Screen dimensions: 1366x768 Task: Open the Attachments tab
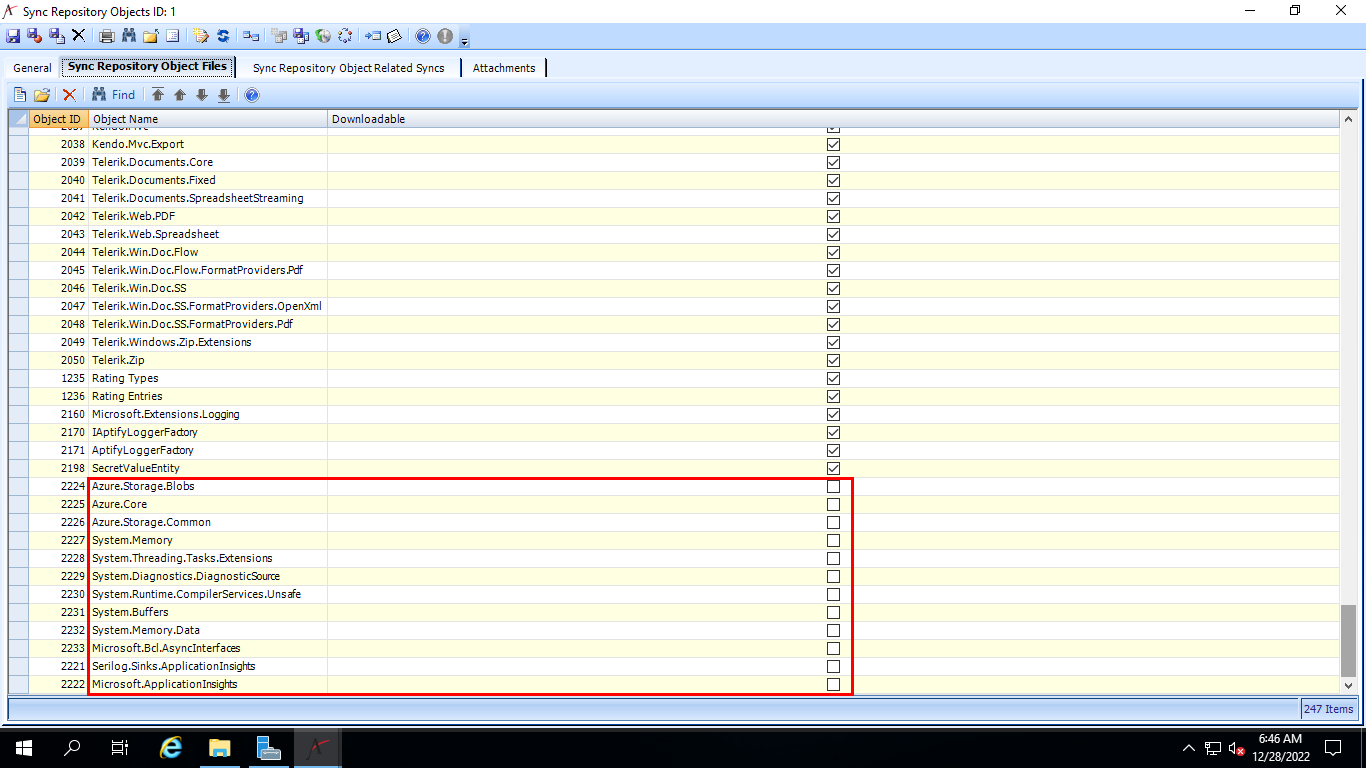point(504,68)
